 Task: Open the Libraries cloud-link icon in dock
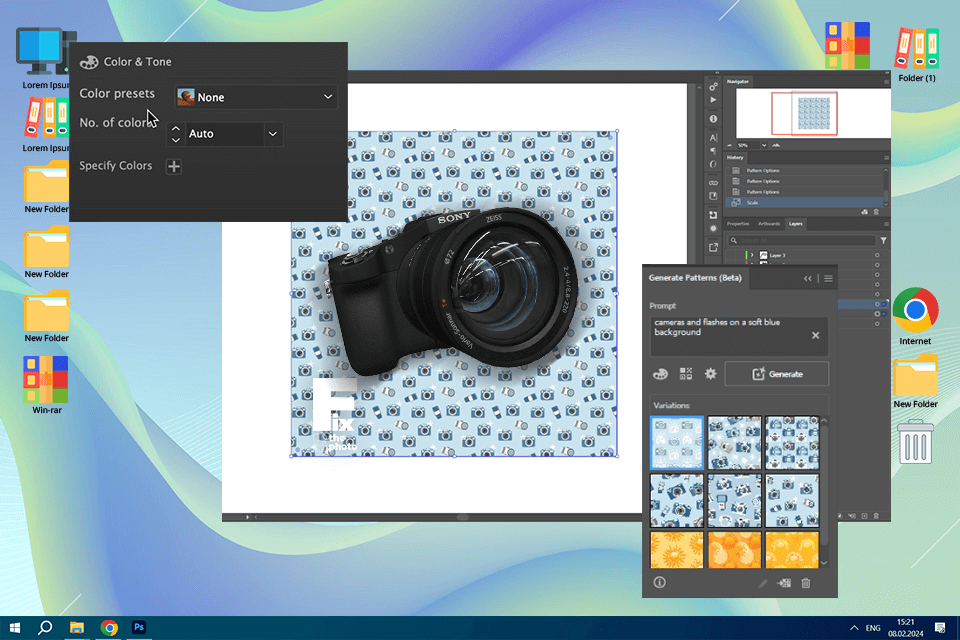[x=713, y=183]
